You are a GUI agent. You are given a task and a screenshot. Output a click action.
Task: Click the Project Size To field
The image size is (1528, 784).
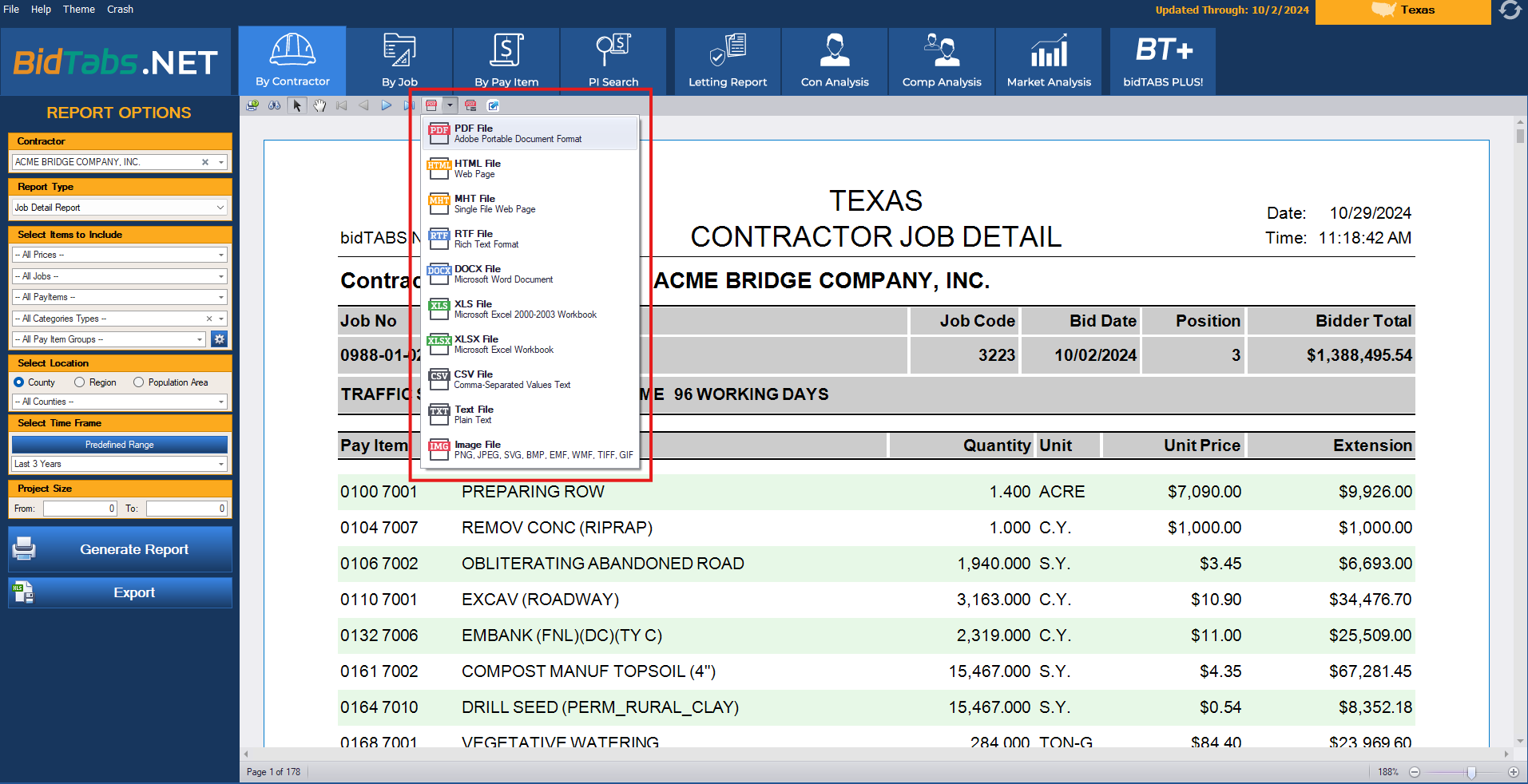pos(187,509)
